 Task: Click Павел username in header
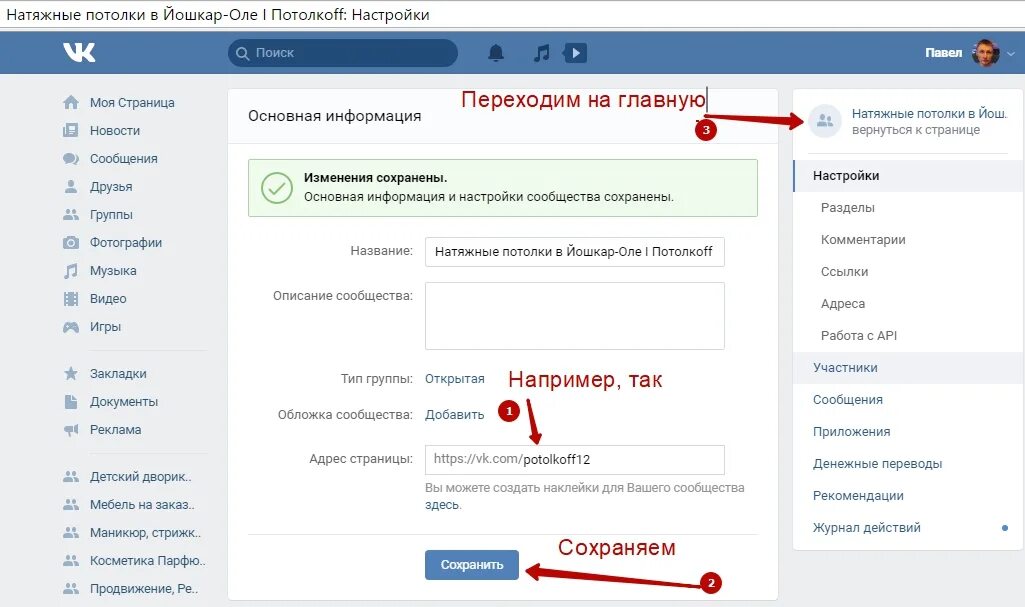click(943, 53)
